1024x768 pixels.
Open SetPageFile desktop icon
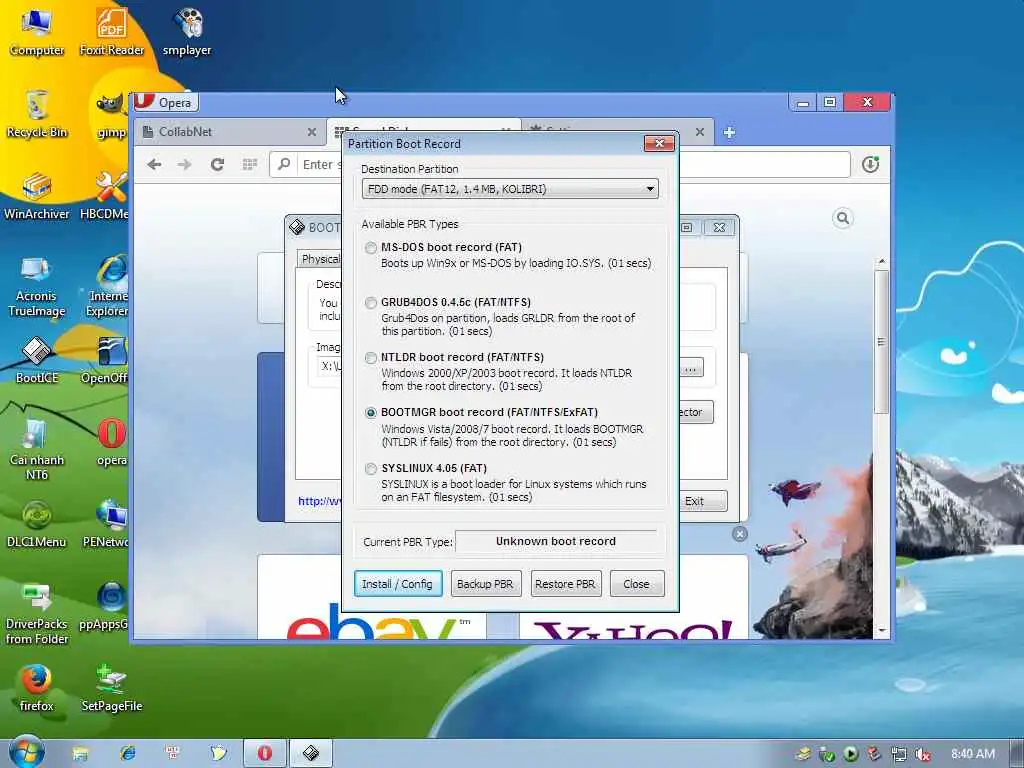tap(112, 688)
